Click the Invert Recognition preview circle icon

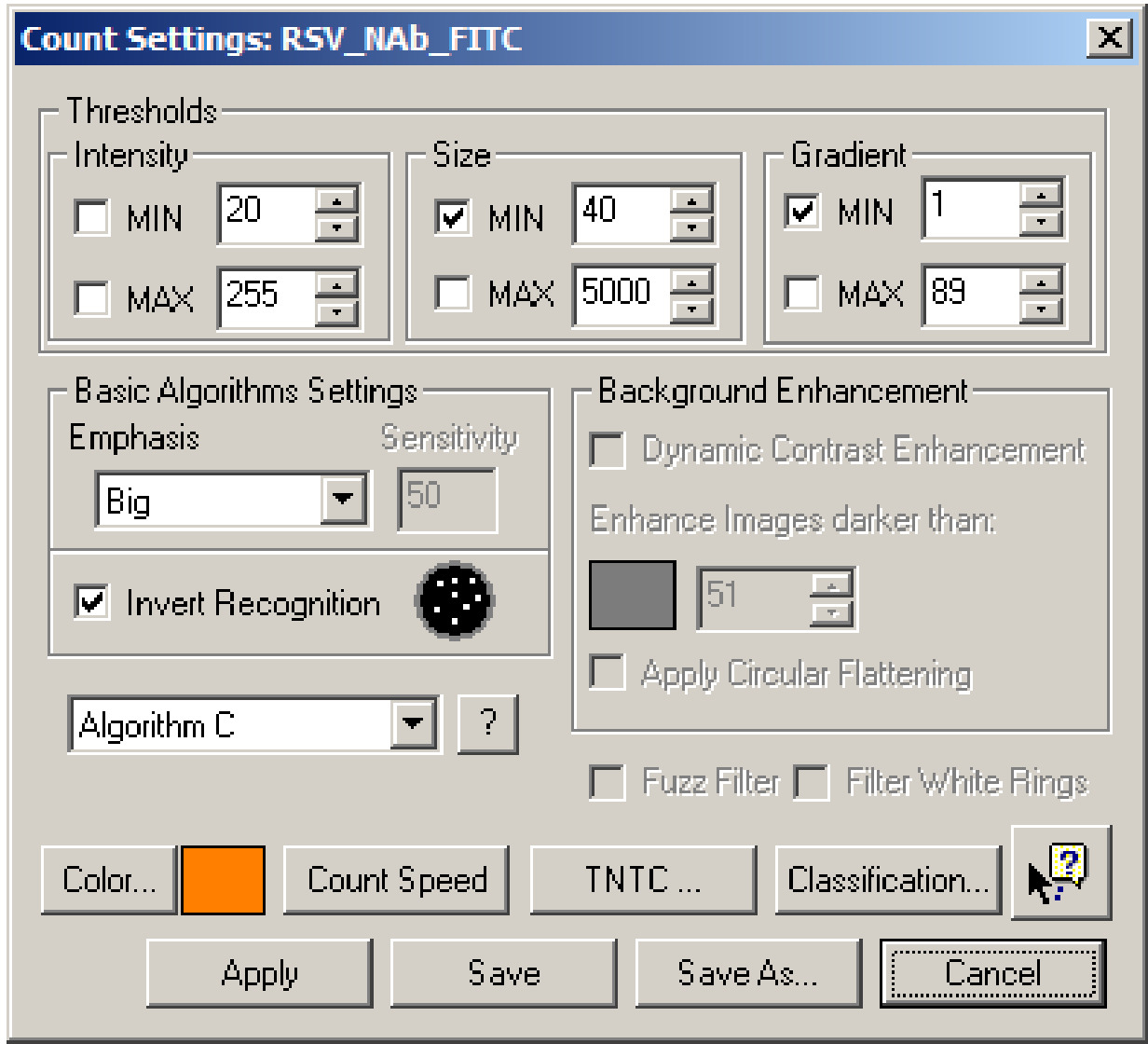[456, 600]
